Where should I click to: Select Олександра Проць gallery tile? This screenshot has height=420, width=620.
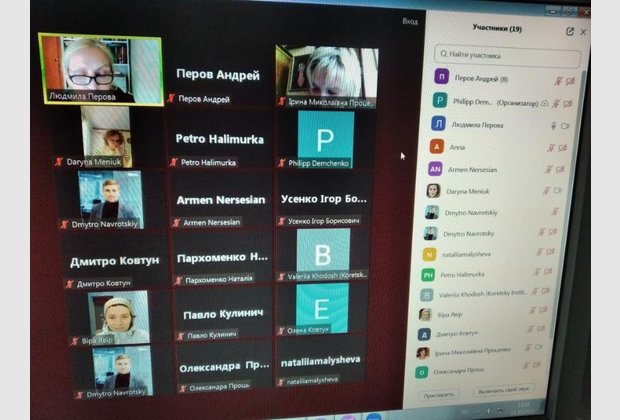(x=224, y=368)
